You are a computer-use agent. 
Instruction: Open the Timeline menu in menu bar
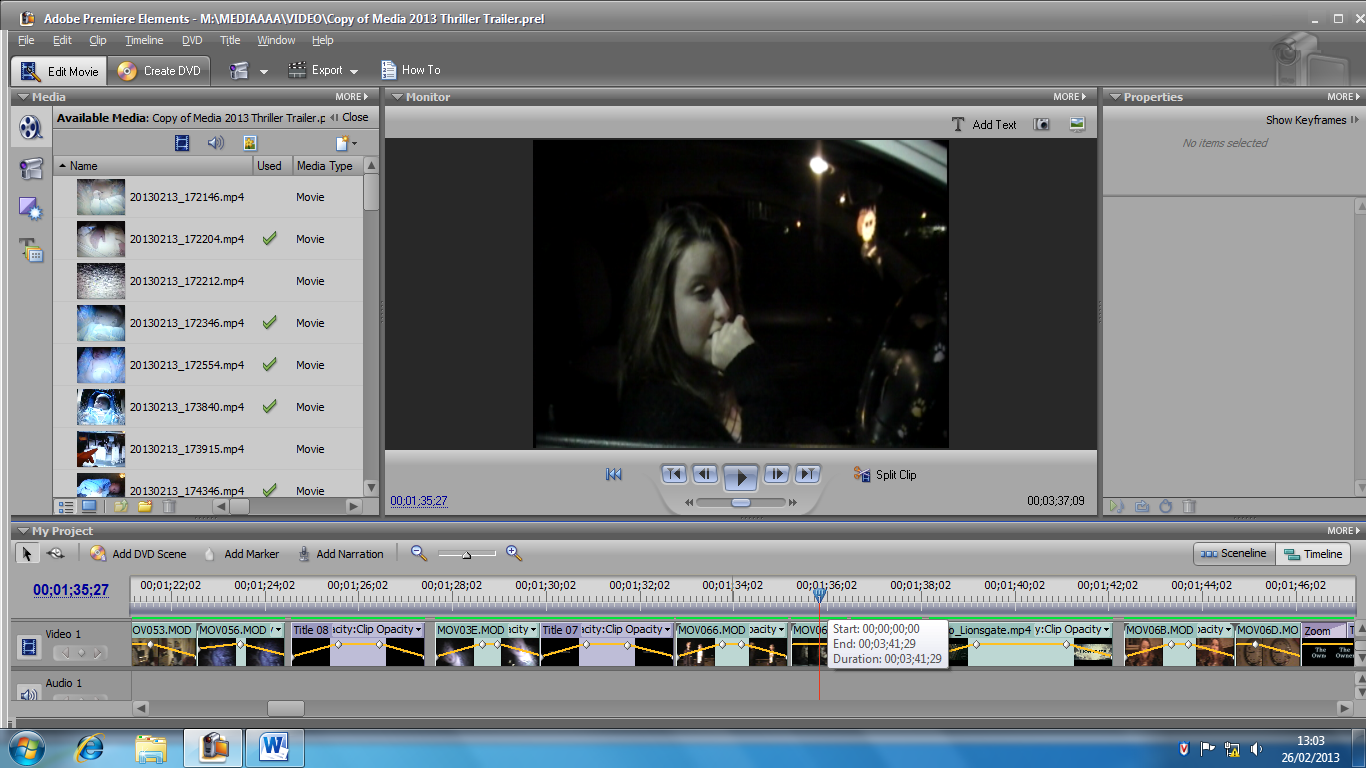(144, 40)
